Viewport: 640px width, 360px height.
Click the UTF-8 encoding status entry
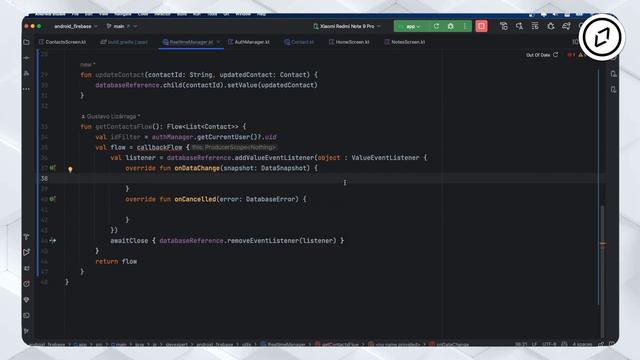tap(549, 344)
